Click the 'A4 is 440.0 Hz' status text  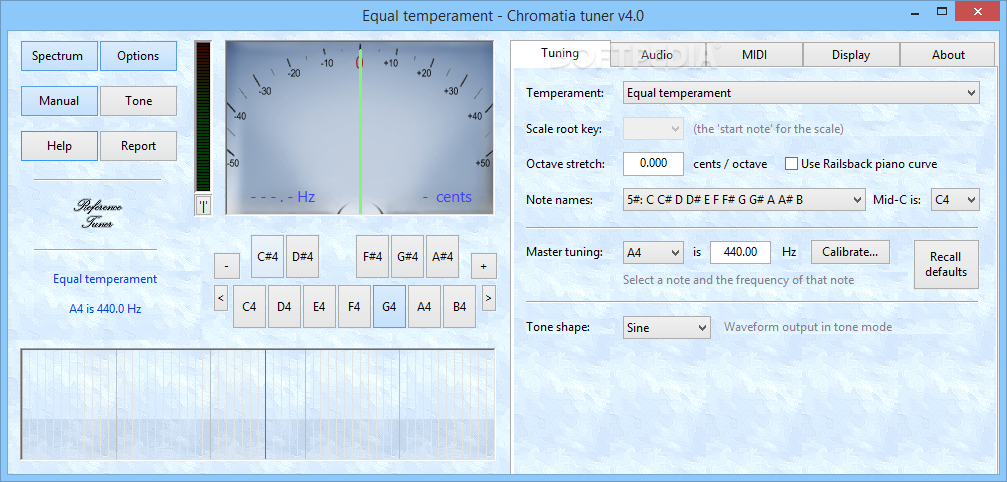pos(105,309)
